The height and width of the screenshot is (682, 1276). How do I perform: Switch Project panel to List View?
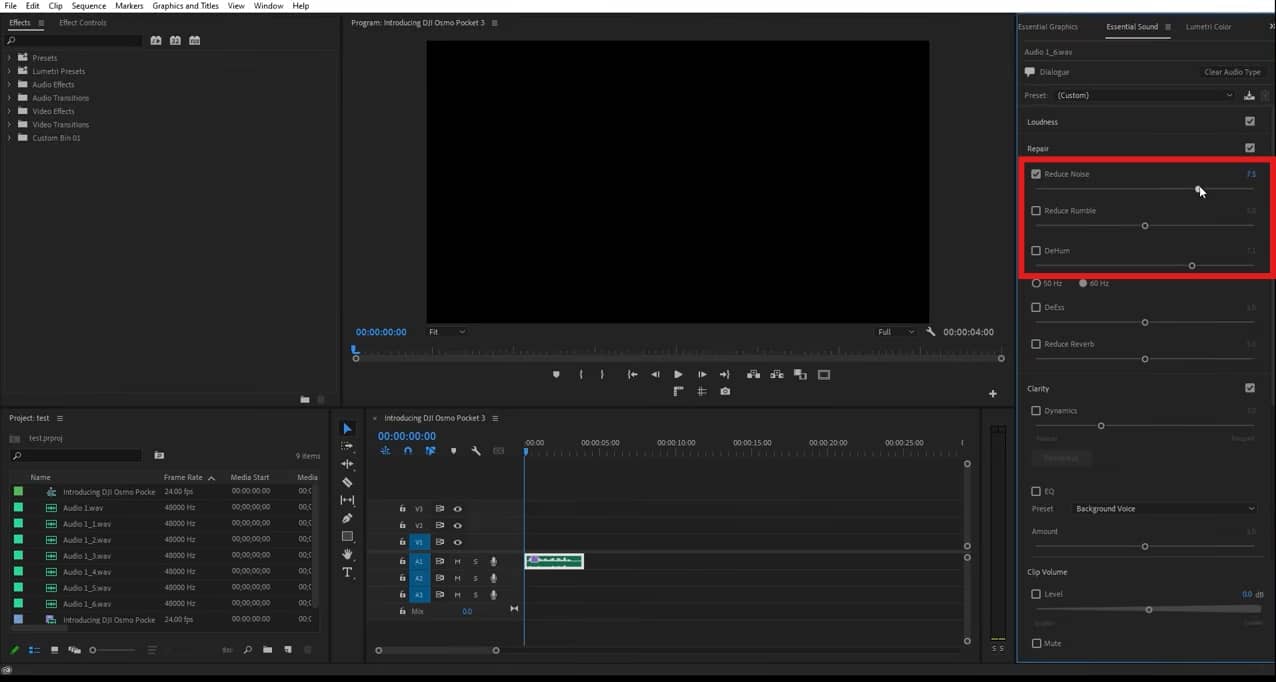point(35,650)
